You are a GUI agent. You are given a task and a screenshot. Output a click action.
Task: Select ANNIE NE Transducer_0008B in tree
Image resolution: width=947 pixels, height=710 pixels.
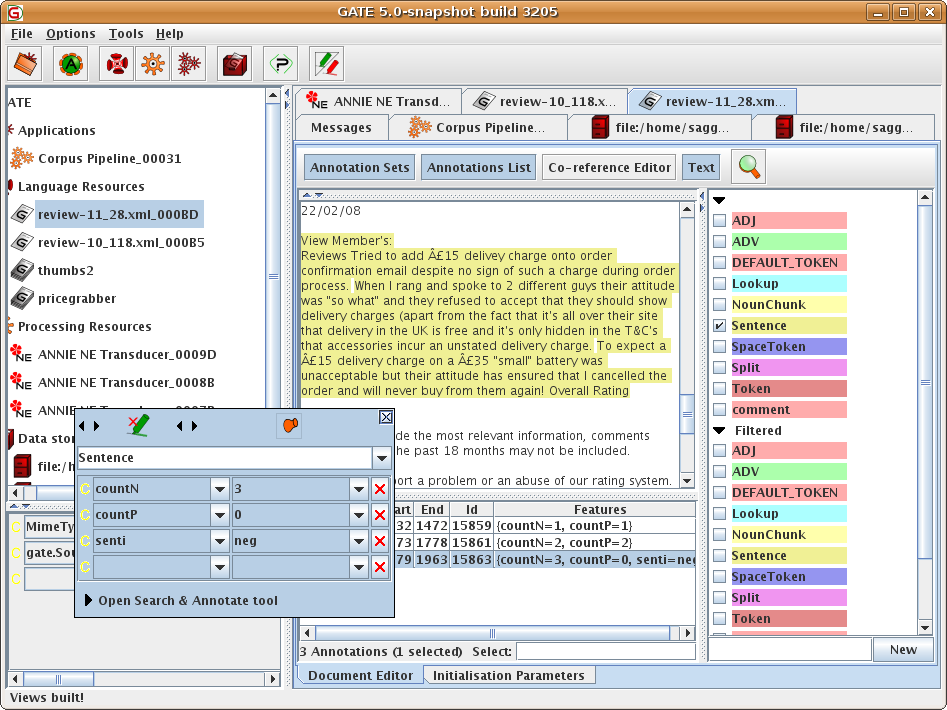pos(126,382)
